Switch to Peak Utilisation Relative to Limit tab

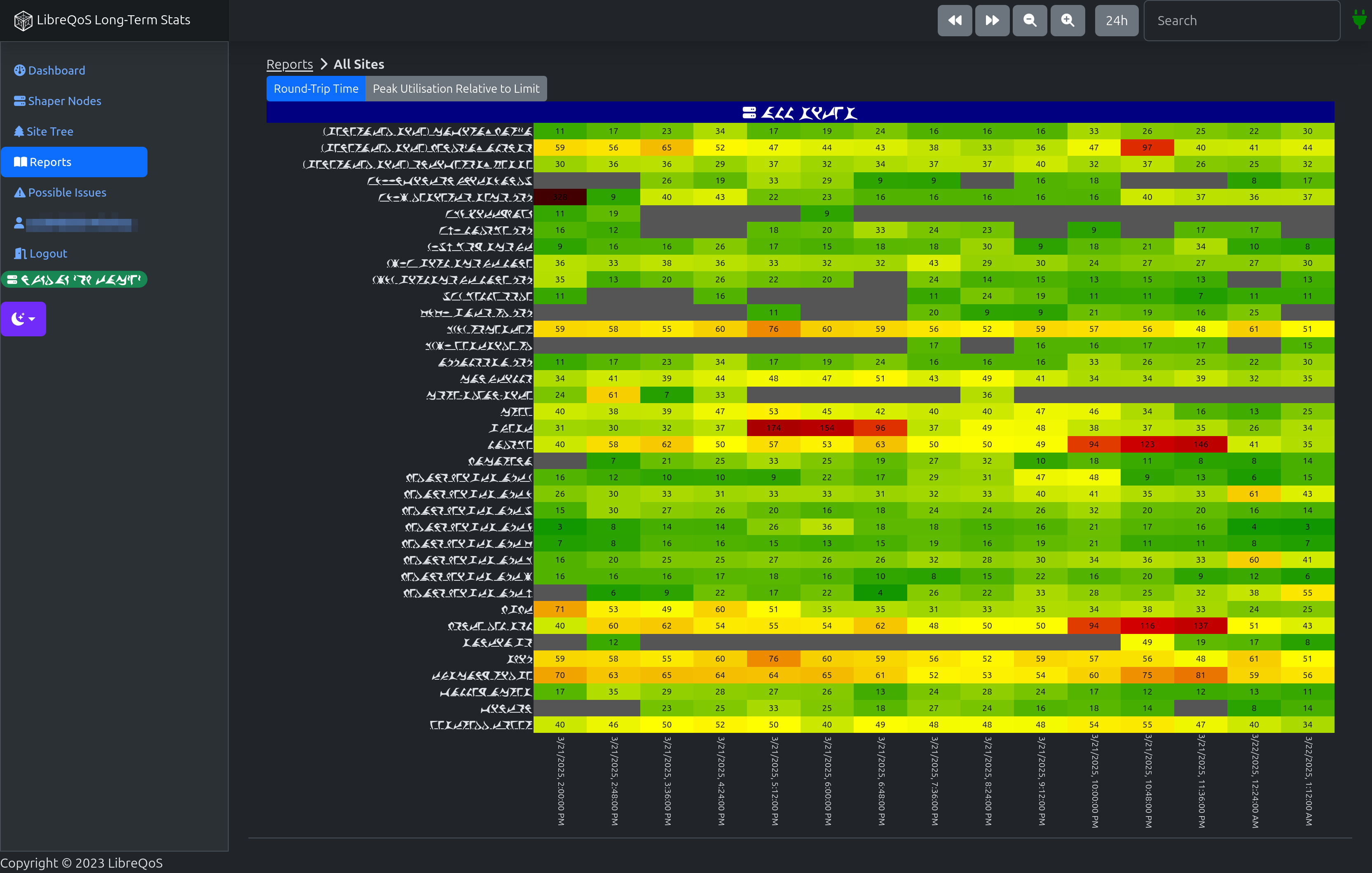point(456,89)
